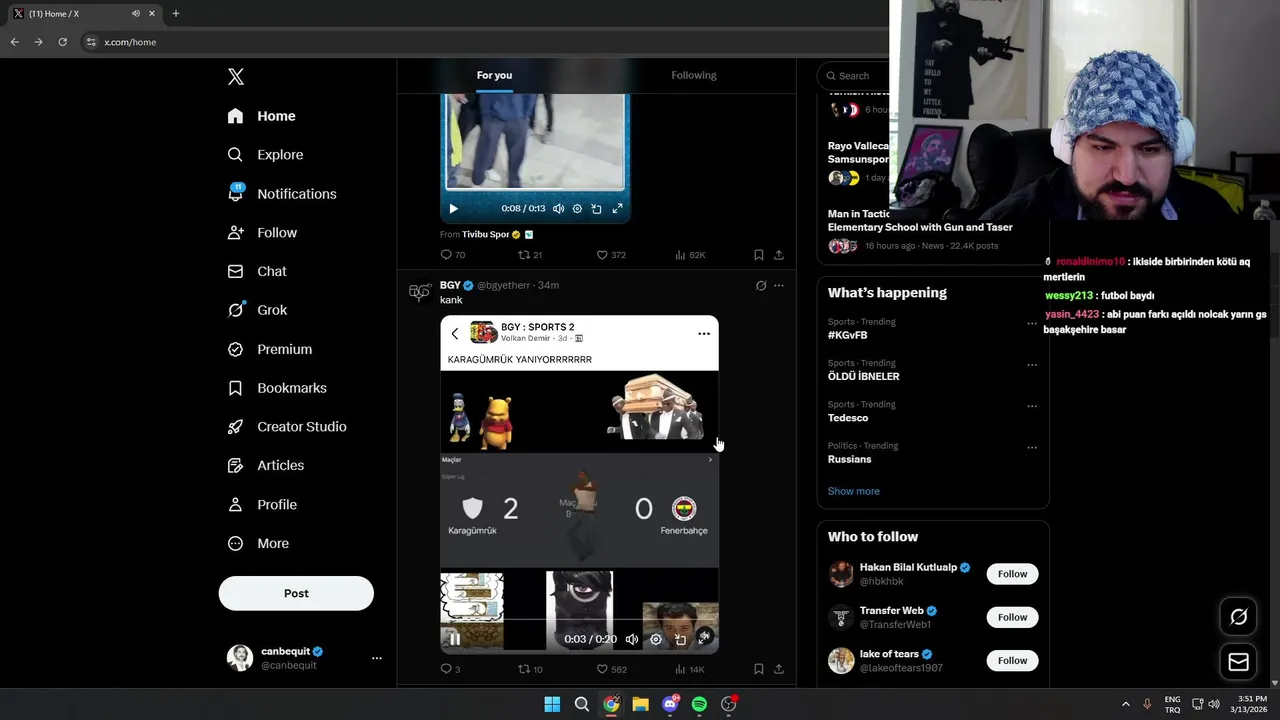This screenshot has height=720, width=1280.
Task: View analytics of the 14K views post
Action: [690, 669]
